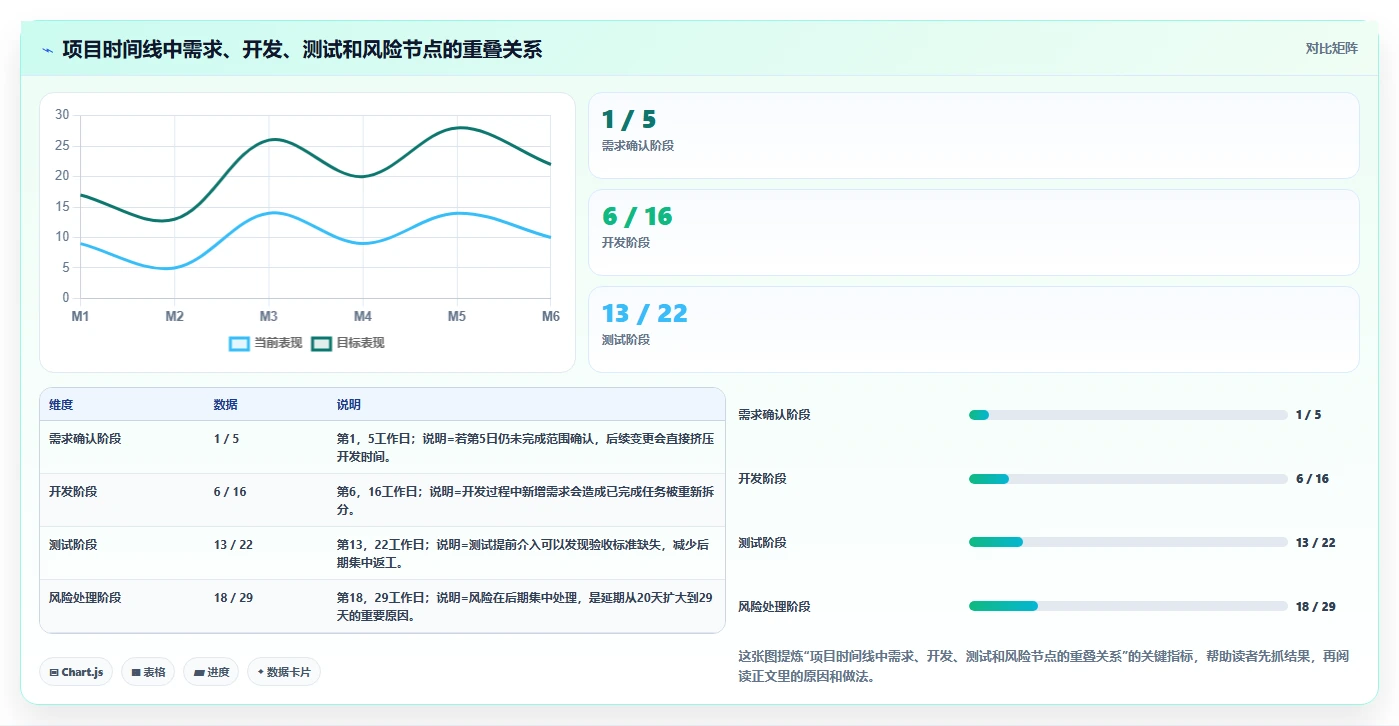
Task: Click the 维度 column header
Action: click(61, 405)
